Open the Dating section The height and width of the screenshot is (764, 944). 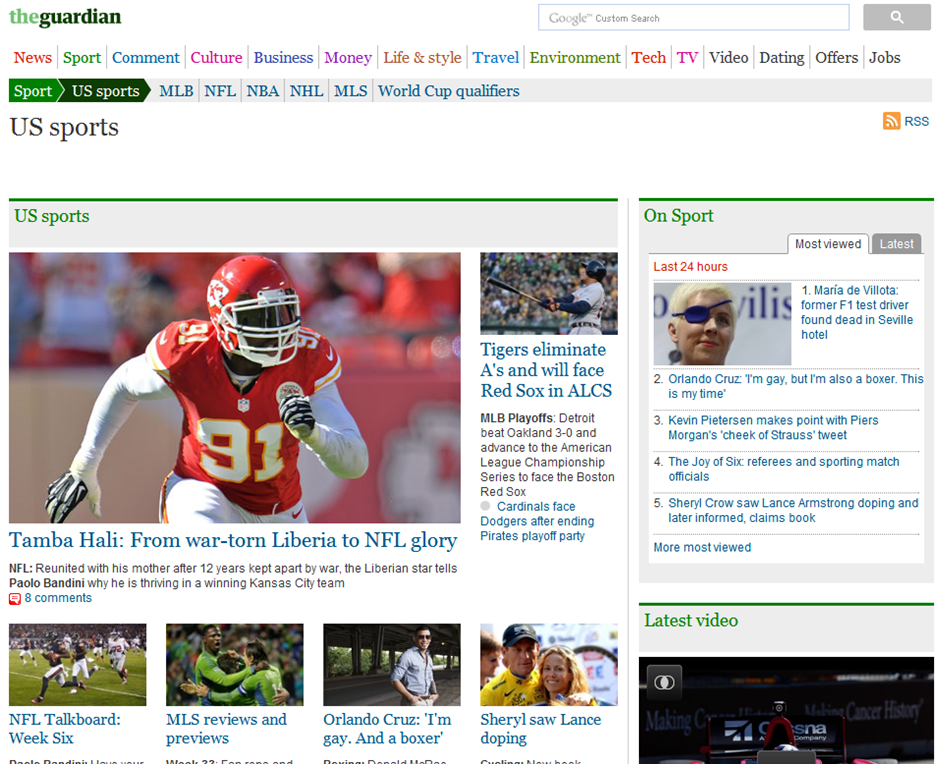click(x=781, y=58)
